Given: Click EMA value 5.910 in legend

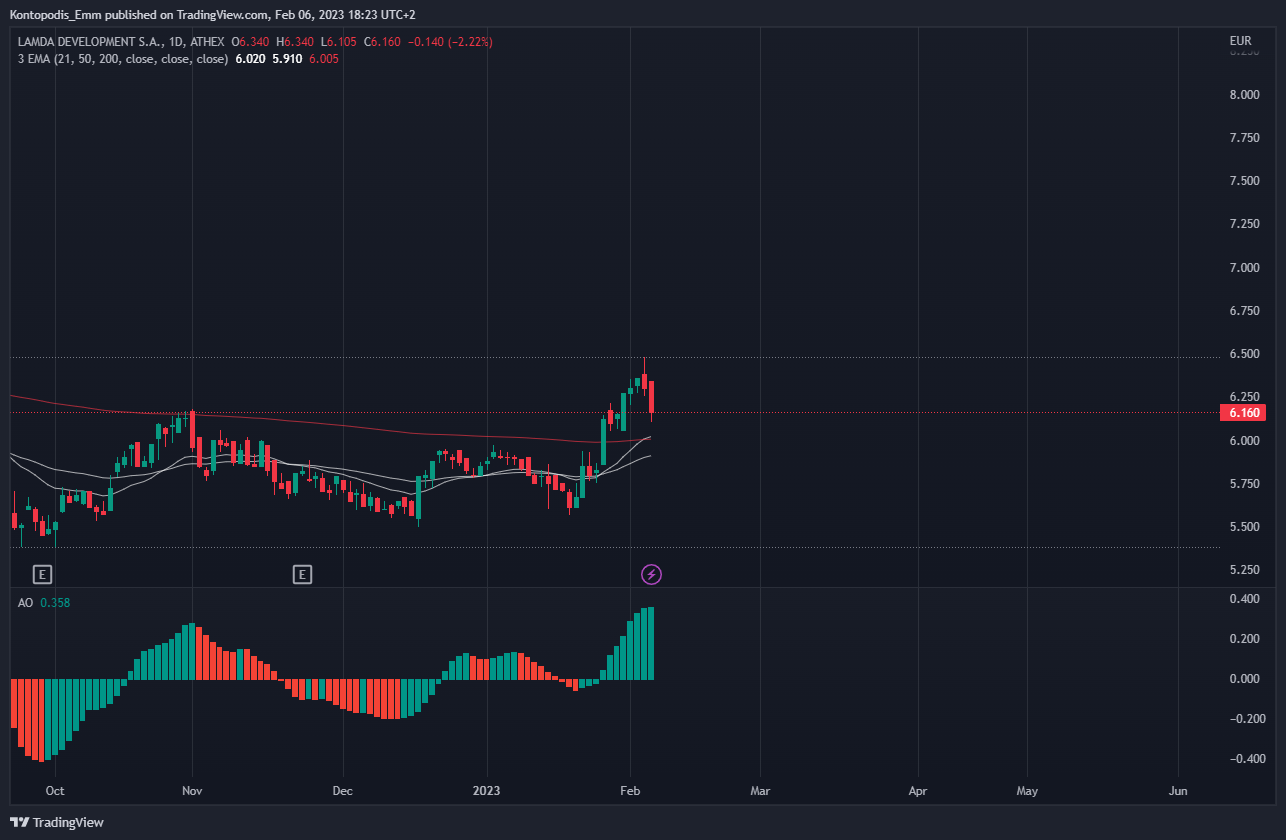Looking at the screenshot, I should (x=287, y=59).
